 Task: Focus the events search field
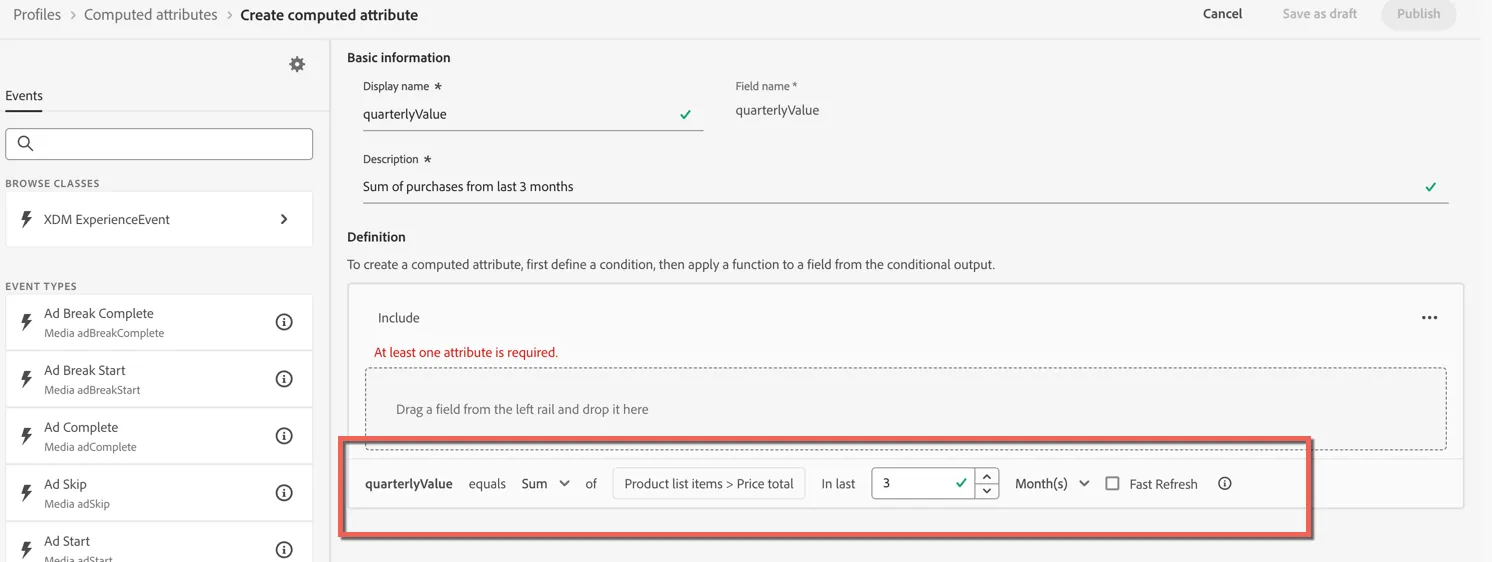coord(159,144)
